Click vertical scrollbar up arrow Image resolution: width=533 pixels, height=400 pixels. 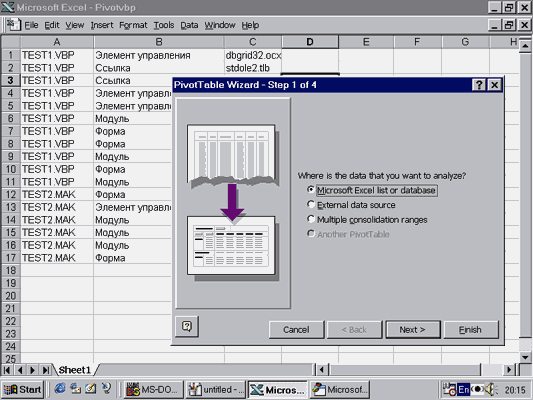coord(526,45)
